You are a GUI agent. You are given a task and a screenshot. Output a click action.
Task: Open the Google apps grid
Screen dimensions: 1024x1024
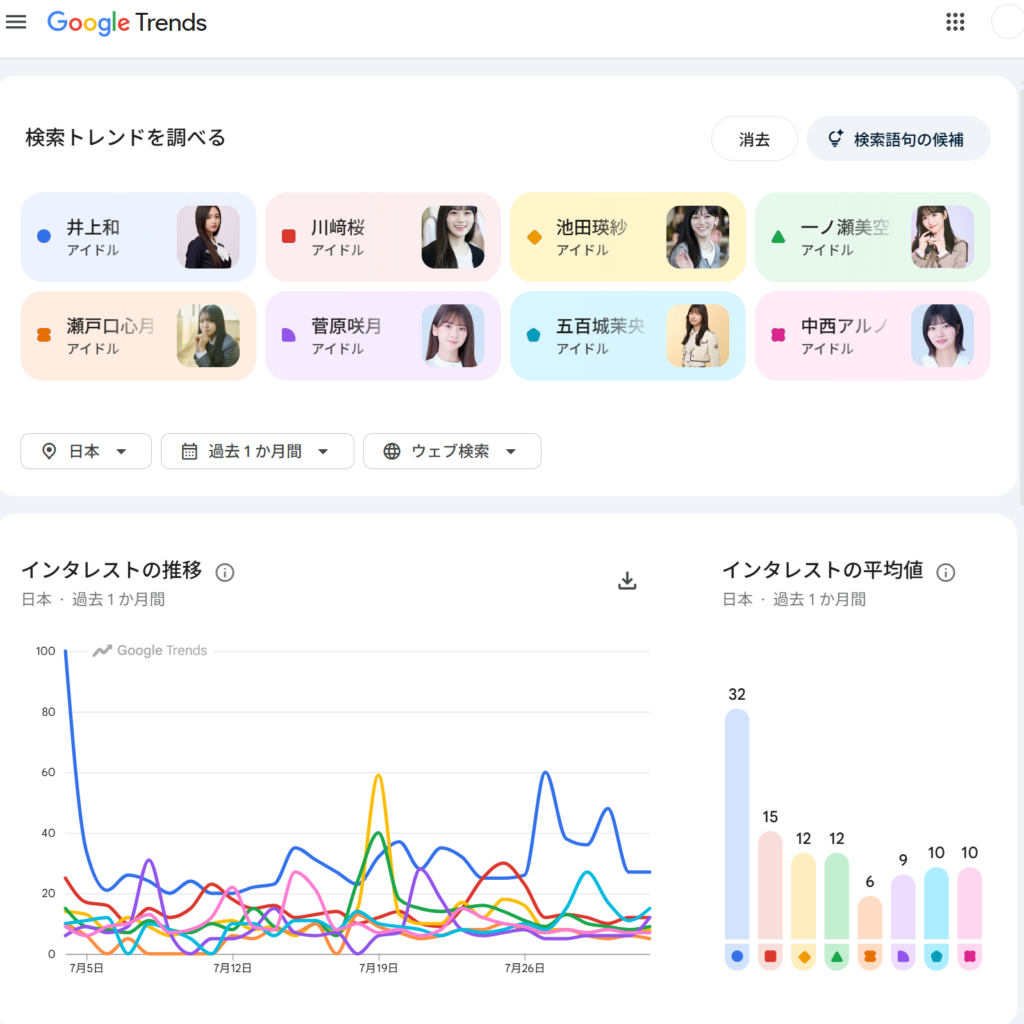pyautogui.click(x=955, y=22)
